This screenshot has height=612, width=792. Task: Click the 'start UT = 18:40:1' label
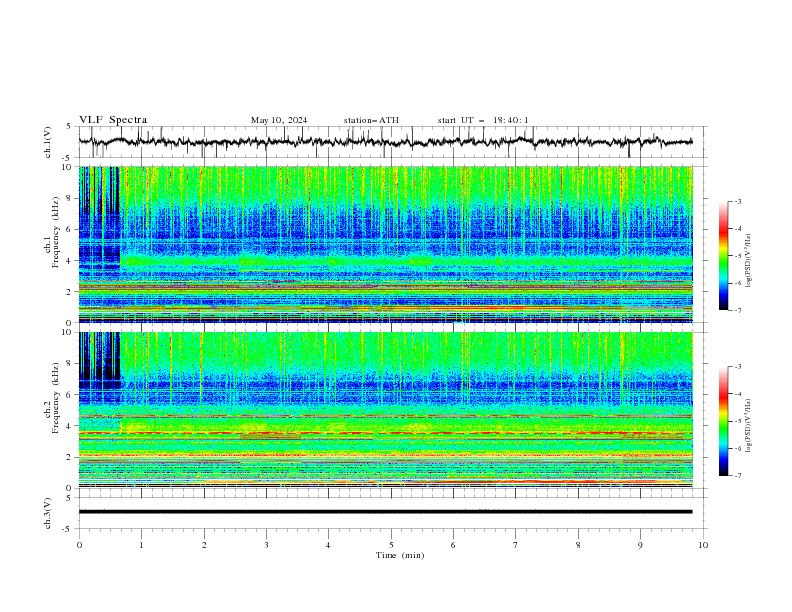(483, 120)
